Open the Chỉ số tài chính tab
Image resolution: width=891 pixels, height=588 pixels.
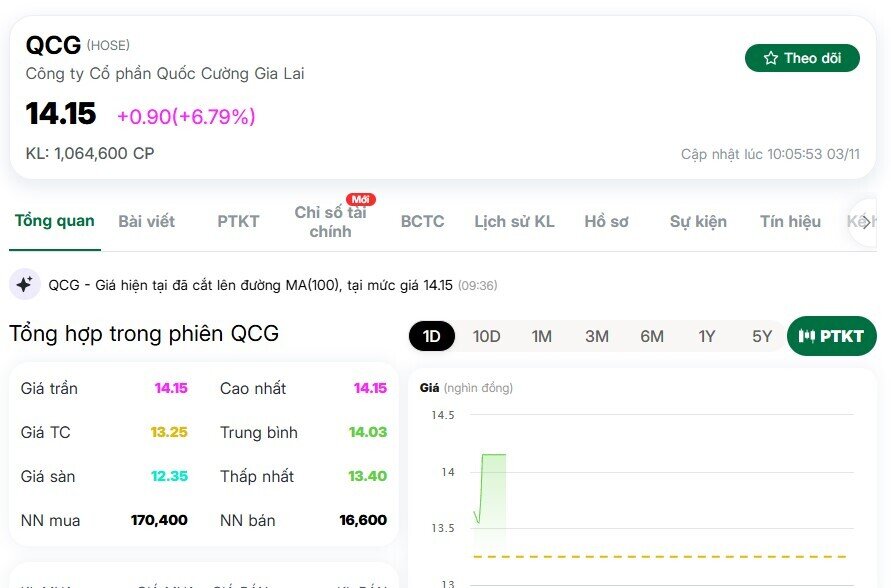(x=330, y=221)
